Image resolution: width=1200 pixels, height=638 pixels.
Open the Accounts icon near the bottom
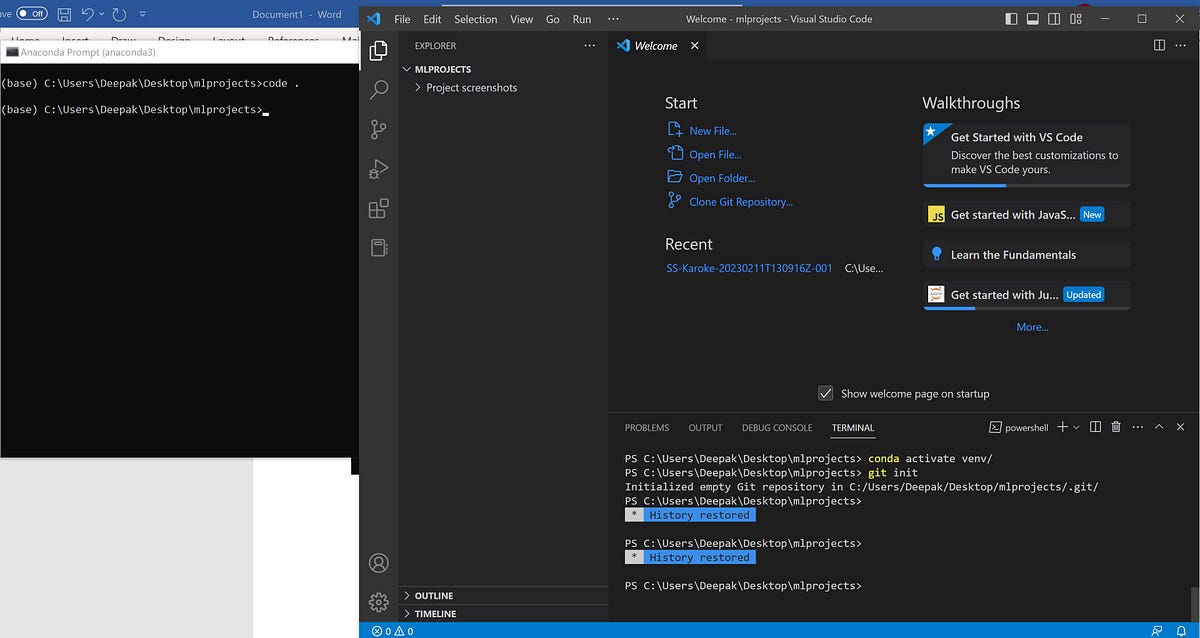(x=379, y=563)
